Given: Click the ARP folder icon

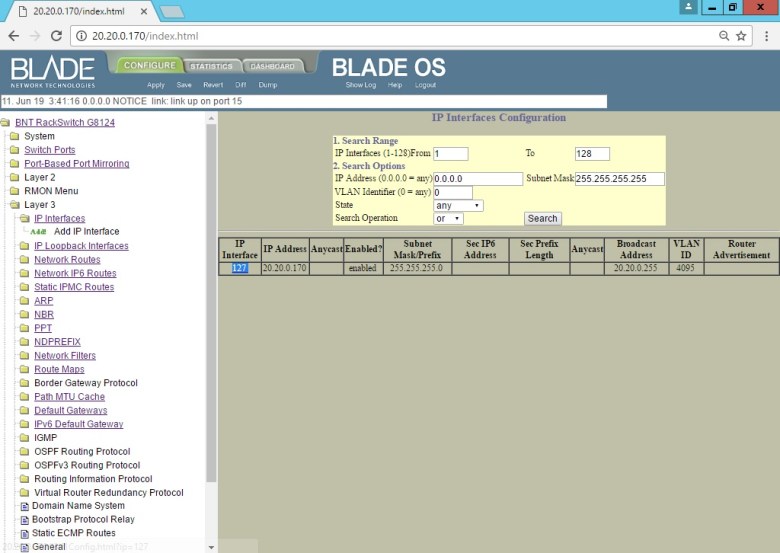Looking at the screenshot, I should (x=24, y=300).
